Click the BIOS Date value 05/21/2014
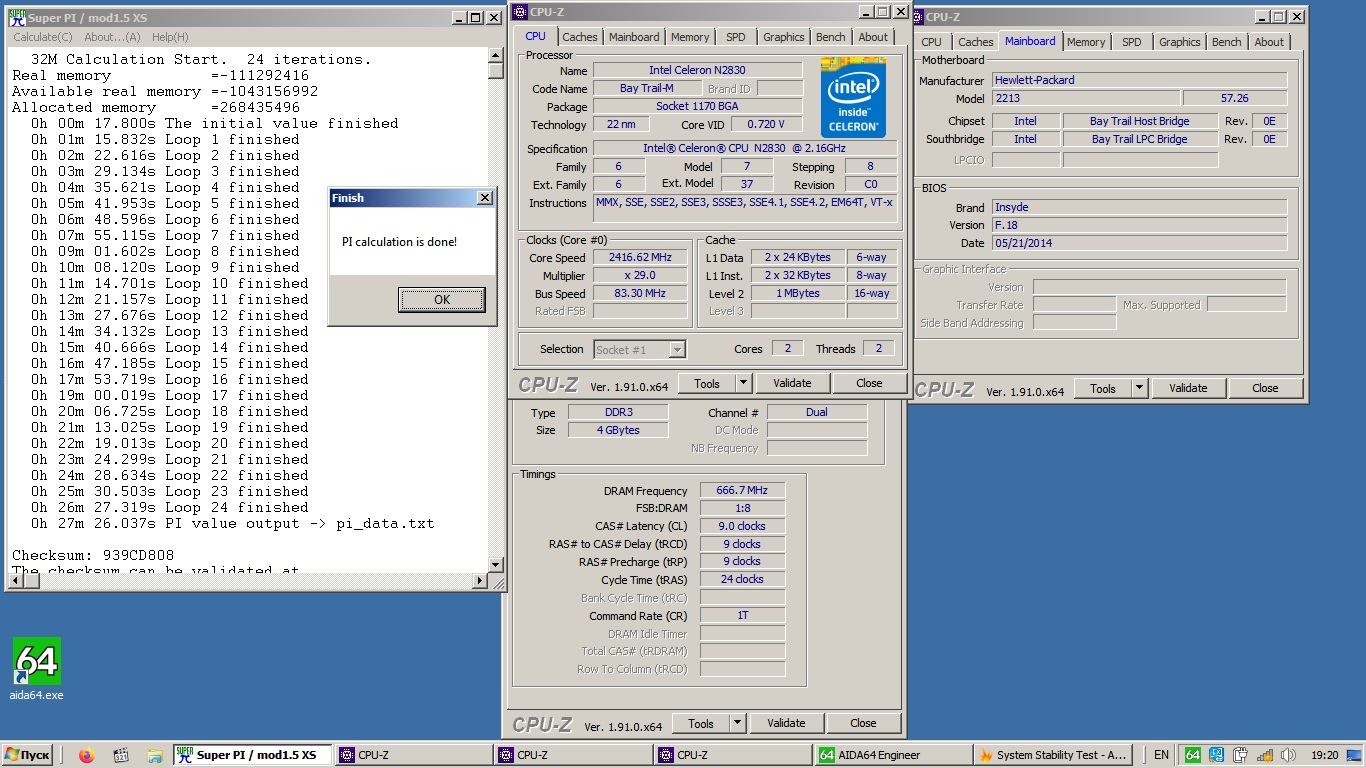 pos(1139,243)
